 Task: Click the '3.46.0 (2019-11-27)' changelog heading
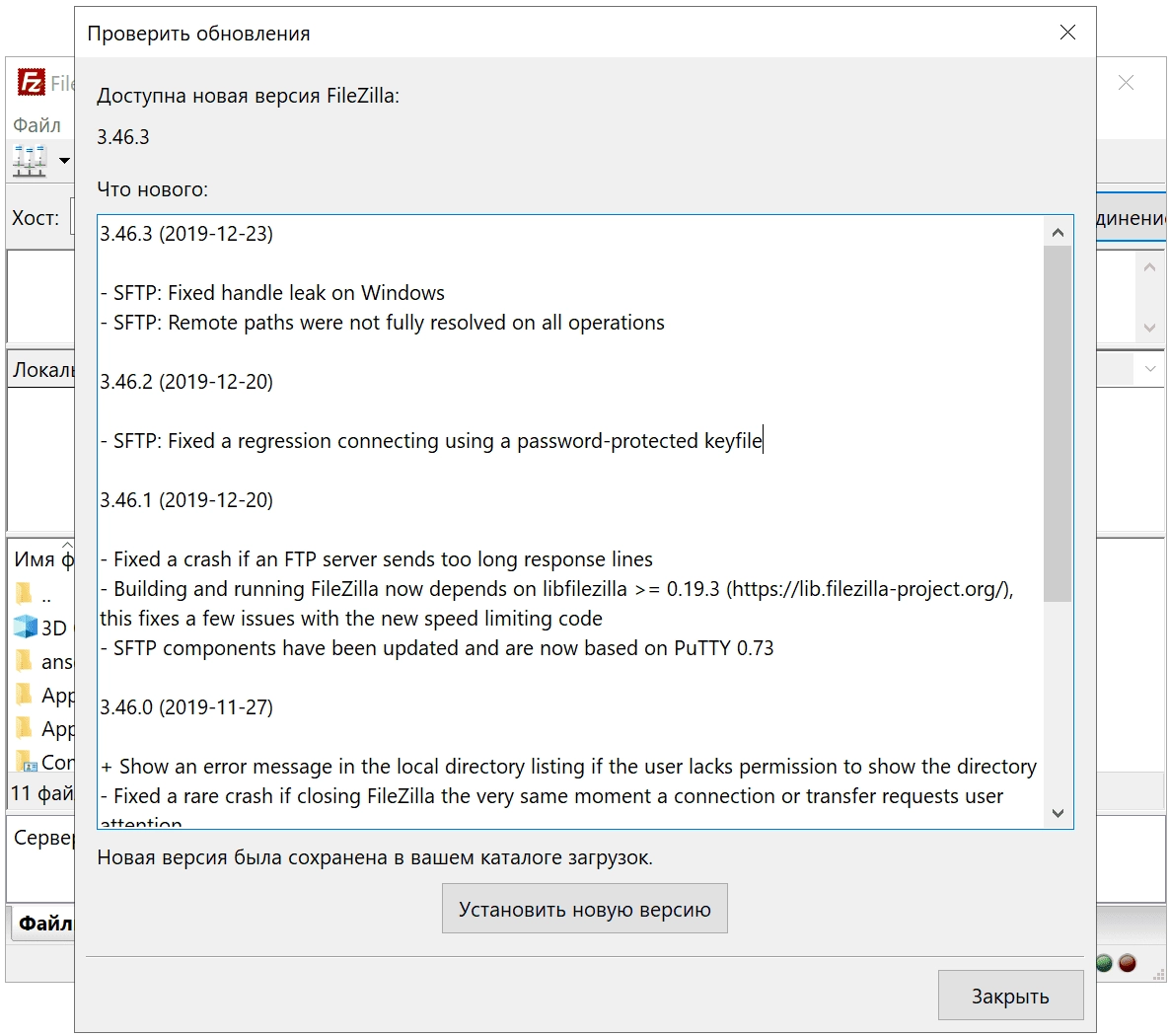[186, 707]
